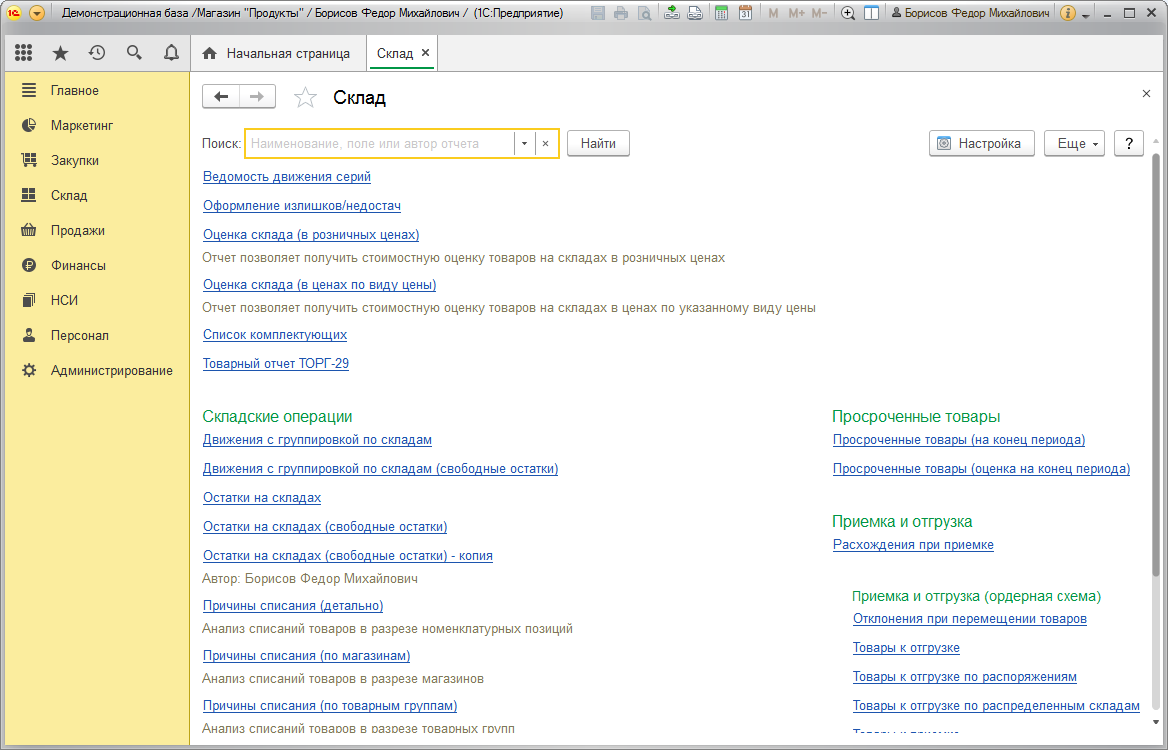This screenshot has height=750, width=1168.
Task: Open the main menu orange dropdown button
Action: [x=36, y=13]
